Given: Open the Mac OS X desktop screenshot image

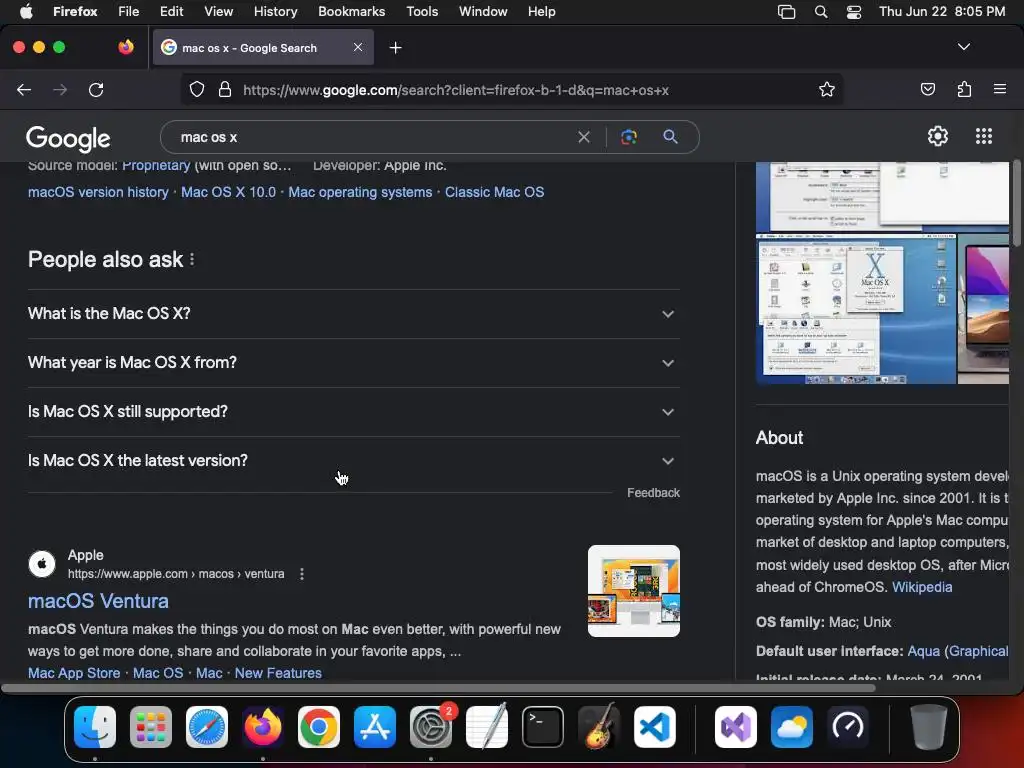Looking at the screenshot, I should click(x=856, y=309).
